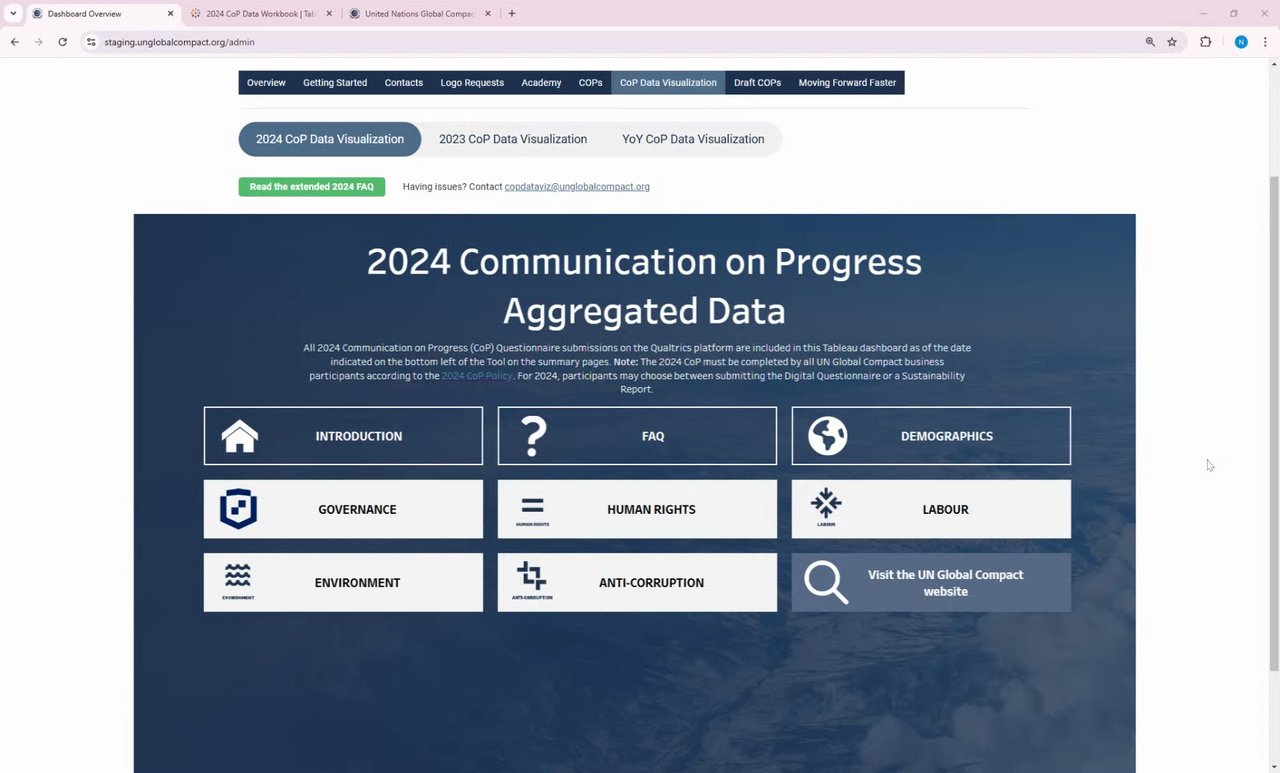
Task: Open the ANTI-CORRUPTION section label
Action: click(x=651, y=583)
